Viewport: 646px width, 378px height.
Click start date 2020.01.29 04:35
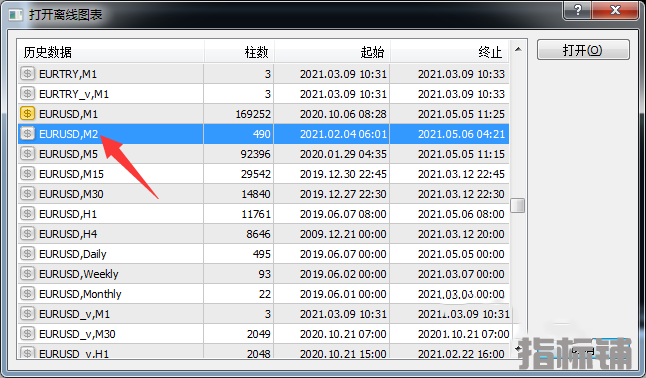pyautogui.click(x=343, y=154)
